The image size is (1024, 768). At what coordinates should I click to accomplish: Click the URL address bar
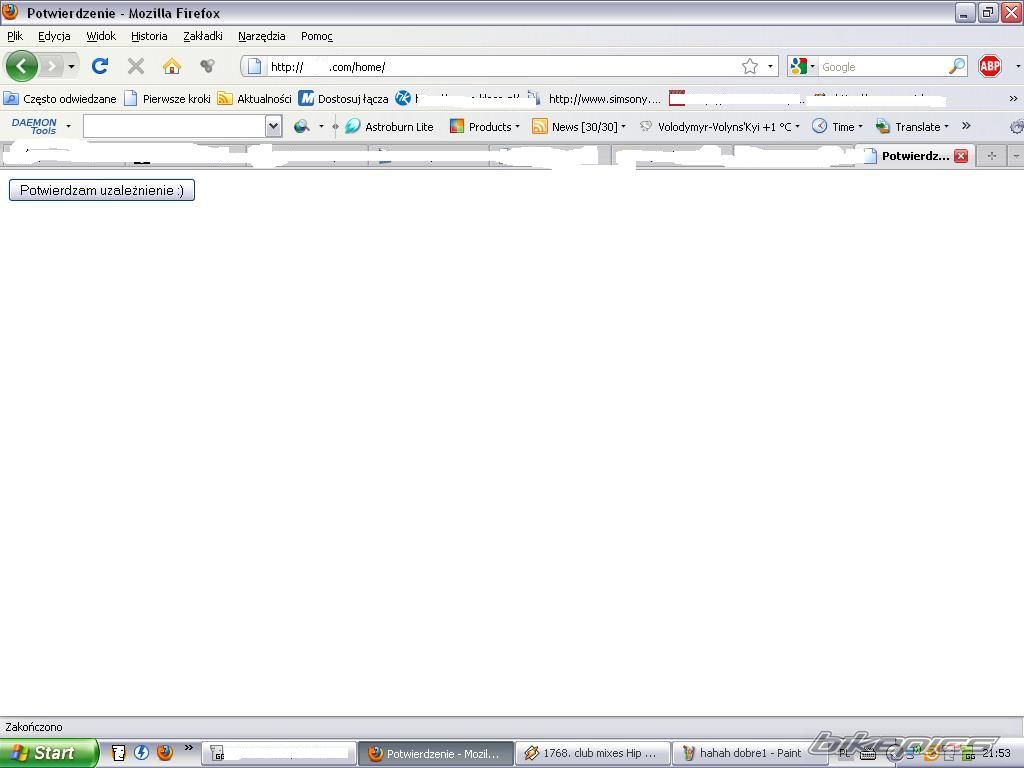pyautogui.click(x=500, y=67)
